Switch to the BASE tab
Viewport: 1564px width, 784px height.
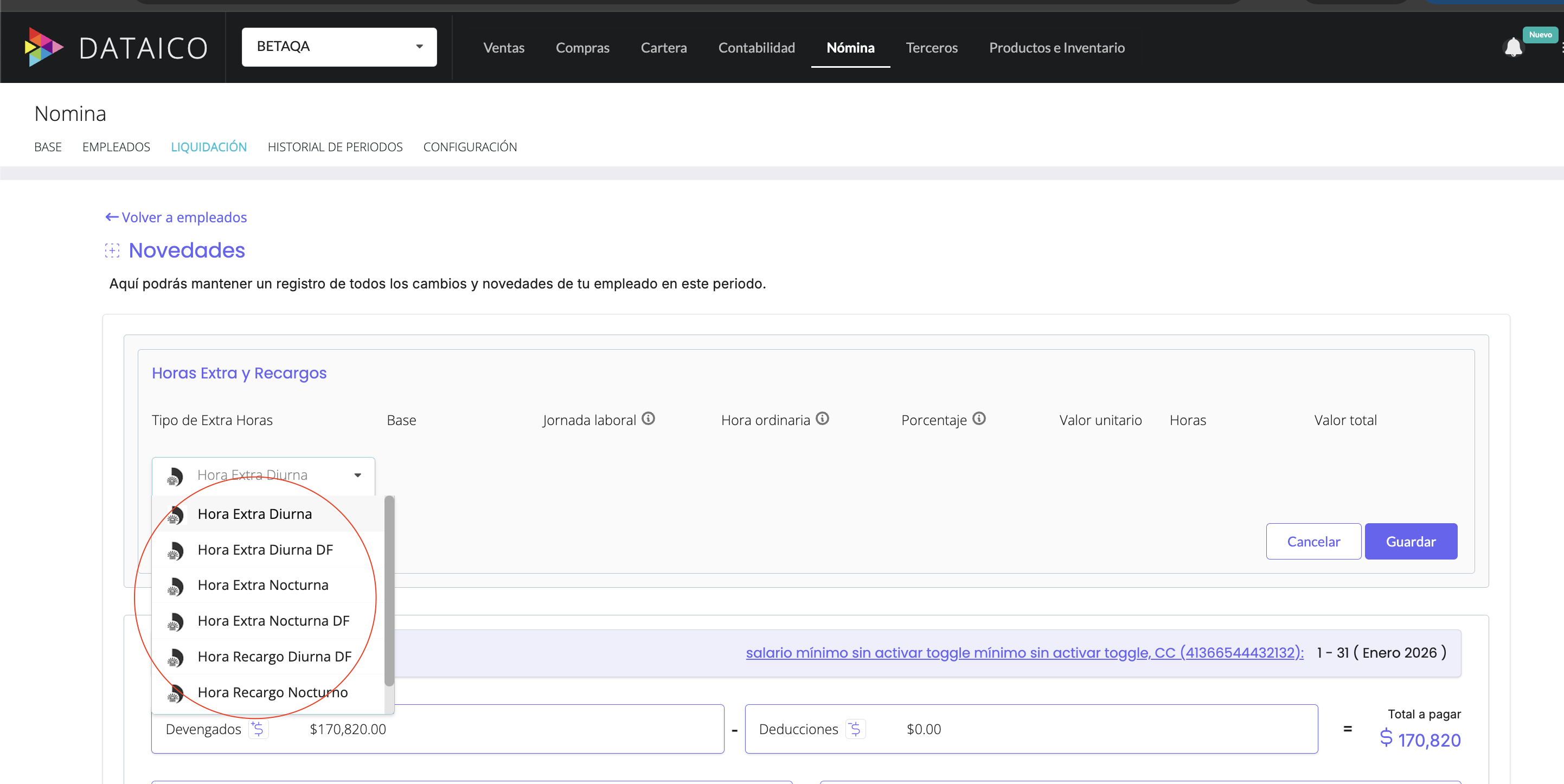tap(48, 147)
